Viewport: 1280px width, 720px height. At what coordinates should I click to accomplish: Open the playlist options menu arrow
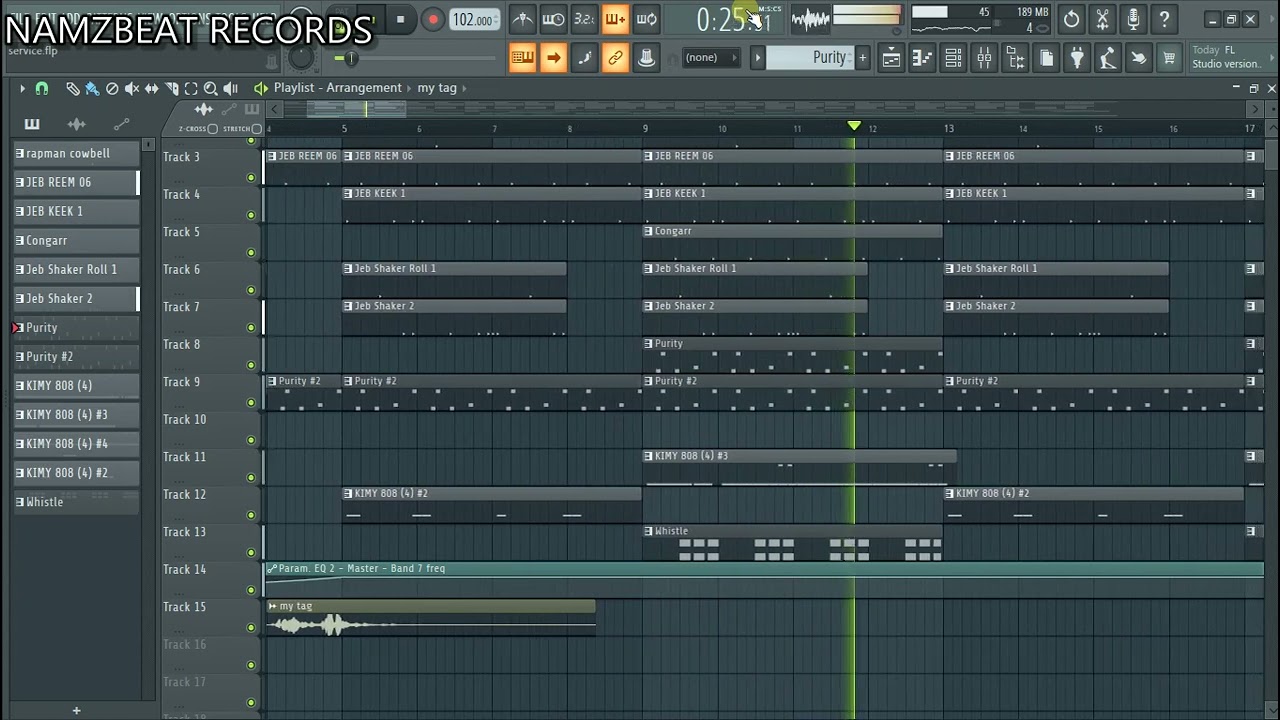[x=22, y=88]
